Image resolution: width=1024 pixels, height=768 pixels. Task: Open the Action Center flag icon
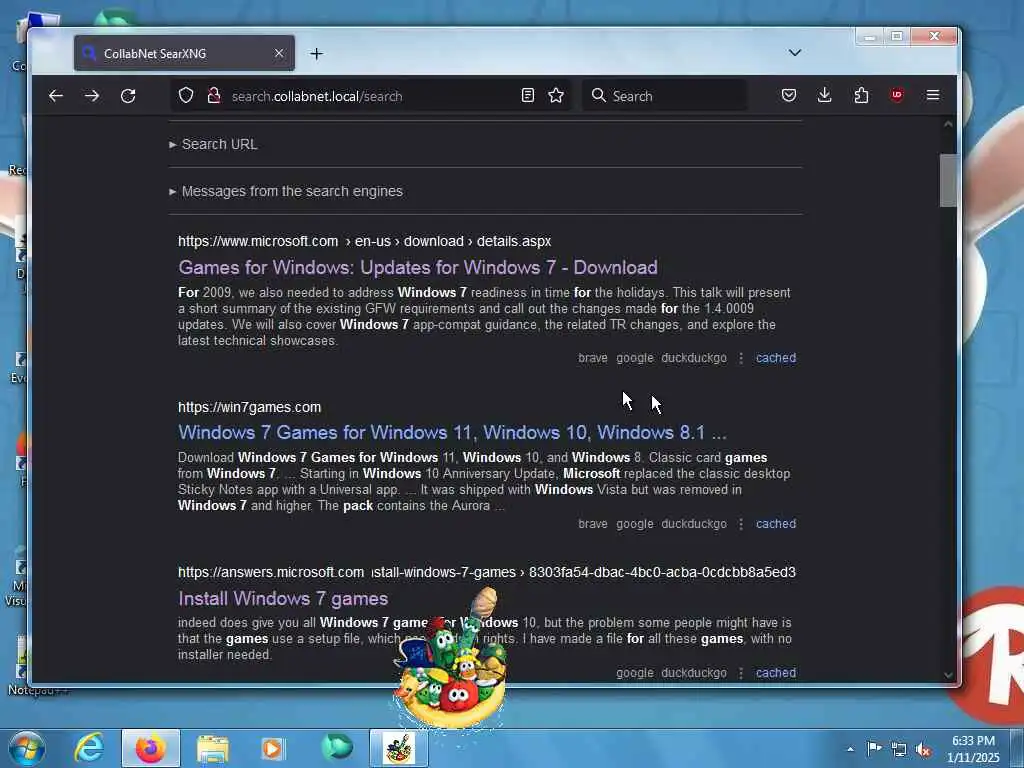pos(874,748)
